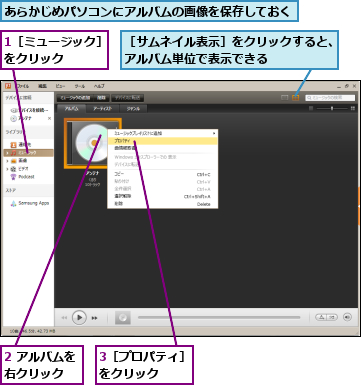Switch to the ジャンル (Genre) tab
361x385 pixels.
[x=133, y=109]
